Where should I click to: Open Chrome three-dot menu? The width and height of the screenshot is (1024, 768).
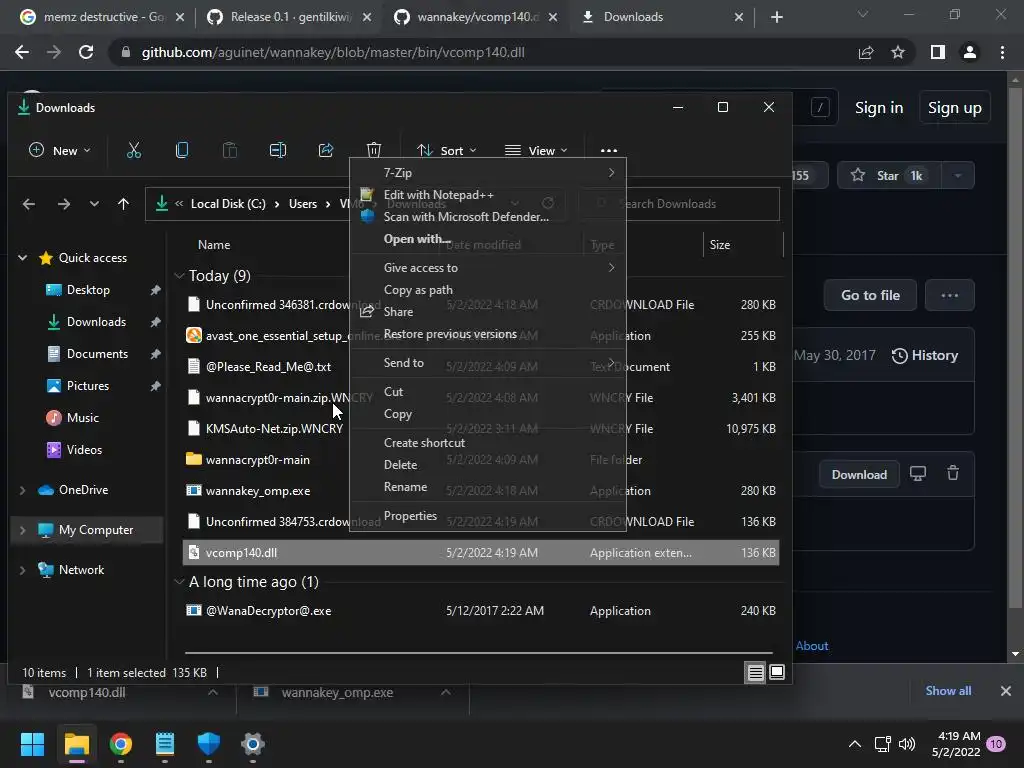click(x=1002, y=52)
